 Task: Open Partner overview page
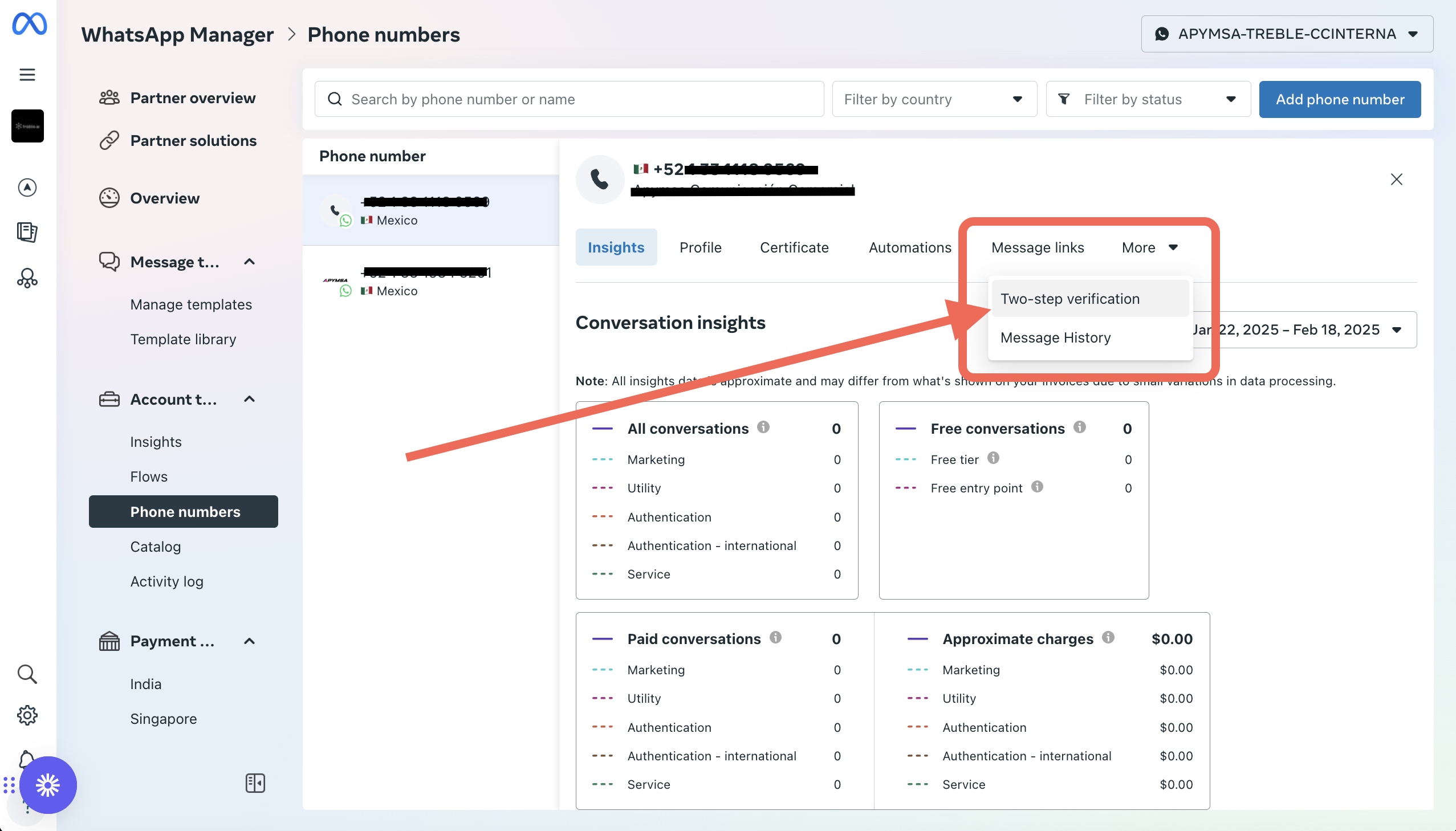click(x=192, y=97)
